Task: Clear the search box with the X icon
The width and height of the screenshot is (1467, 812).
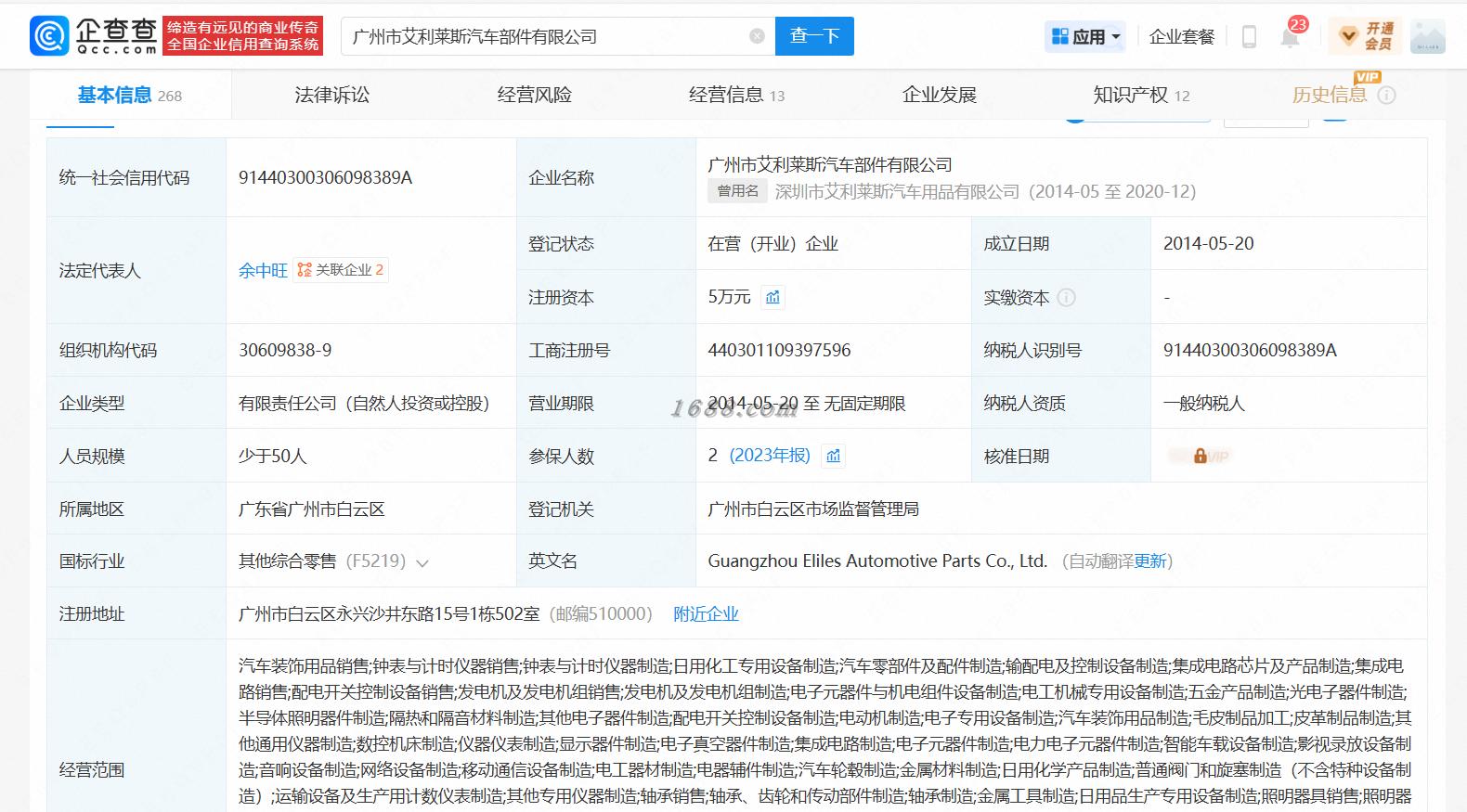Action: click(x=757, y=36)
